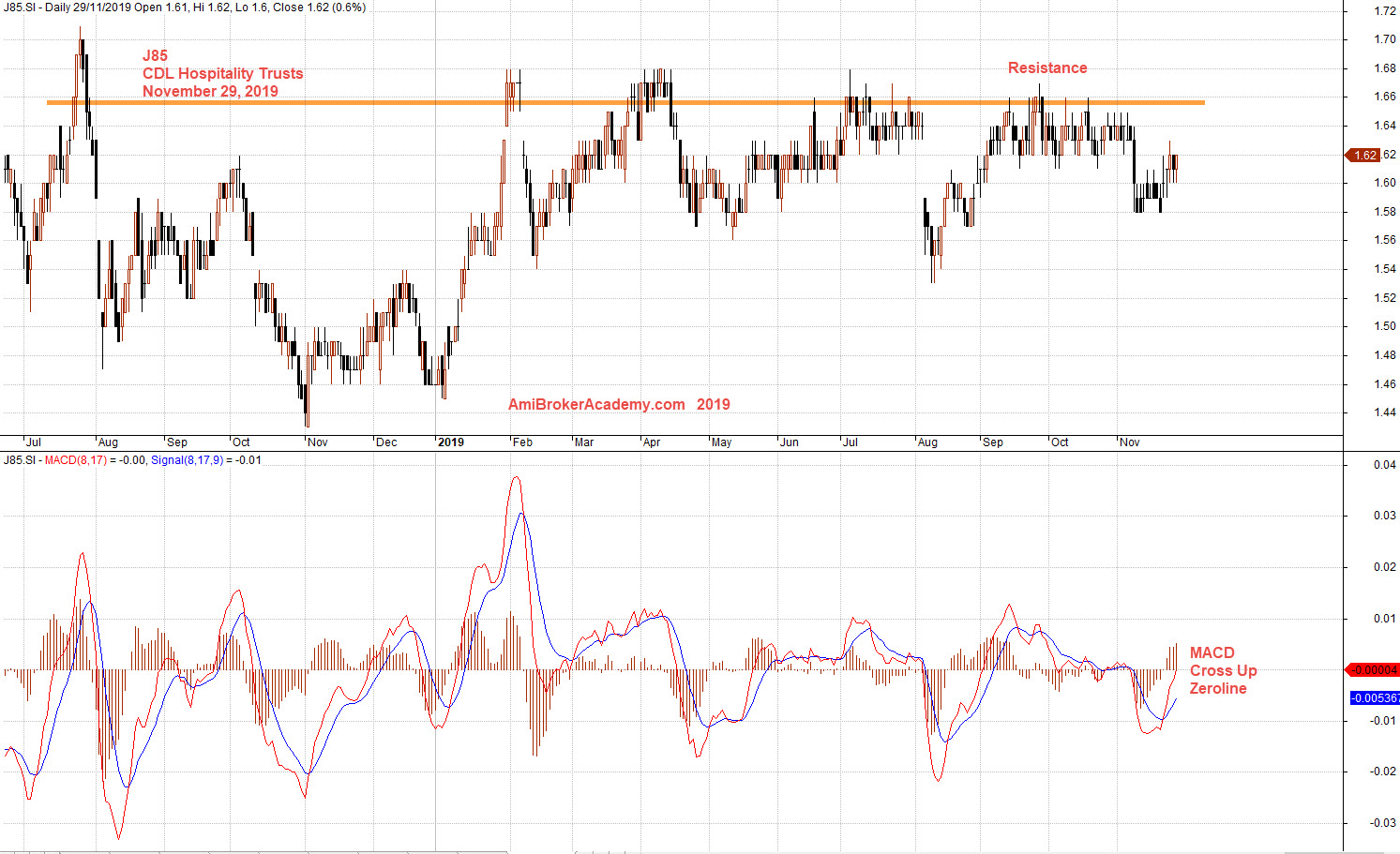
Task: Click the 1.70 price axis label
Action: pos(1384,39)
